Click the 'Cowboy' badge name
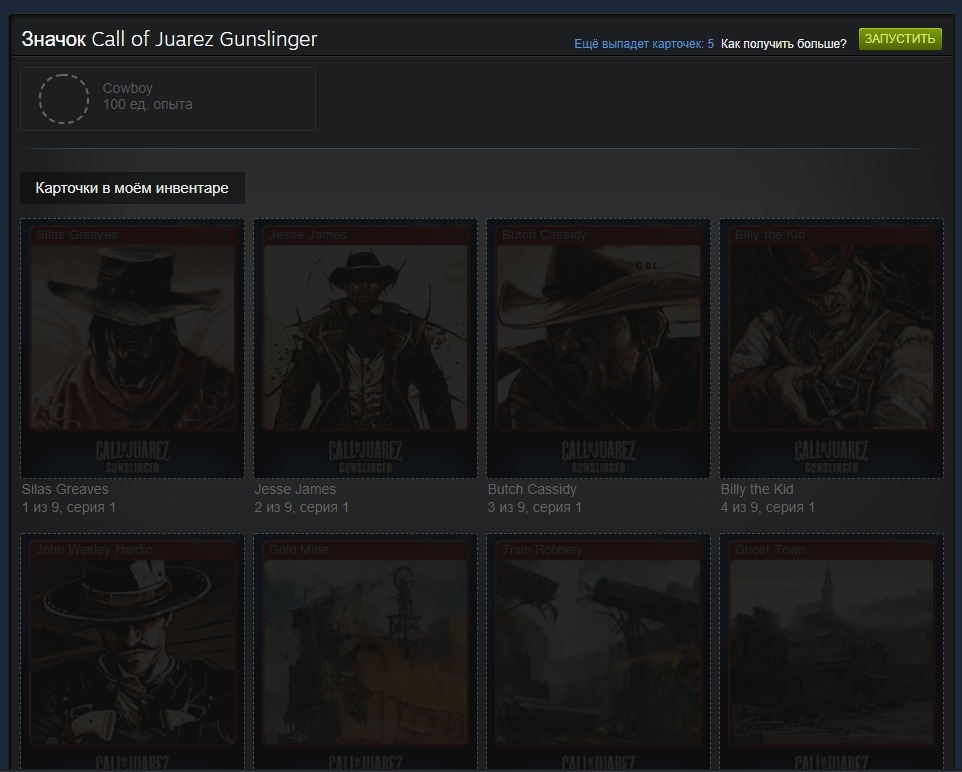The height and width of the screenshot is (772, 962). pos(128,88)
